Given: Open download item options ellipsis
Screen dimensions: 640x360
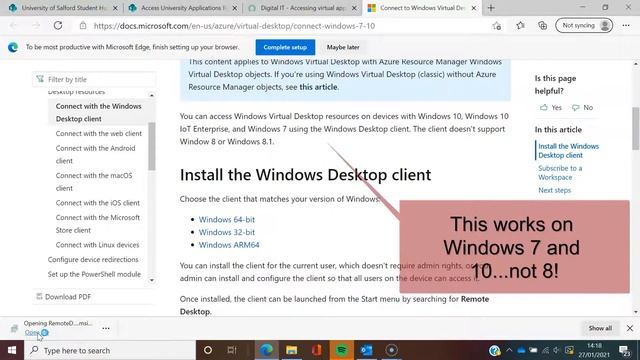Looking at the screenshot, I should click(106, 328).
